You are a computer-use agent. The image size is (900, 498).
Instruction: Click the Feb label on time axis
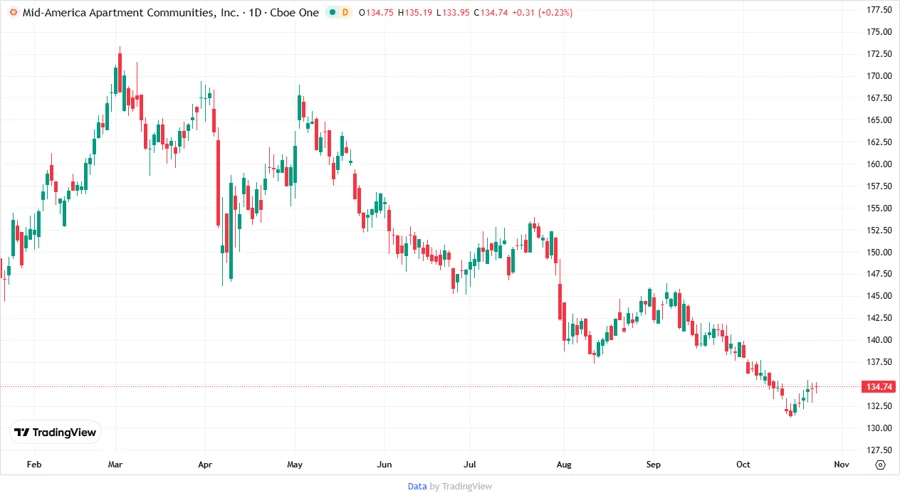34,464
